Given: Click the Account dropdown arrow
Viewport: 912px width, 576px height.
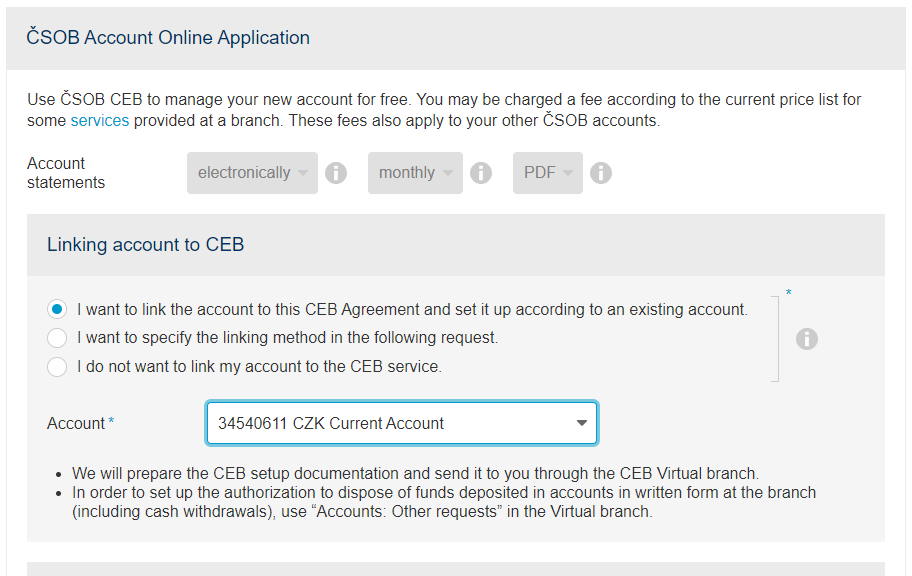Looking at the screenshot, I should coord(582,423).
